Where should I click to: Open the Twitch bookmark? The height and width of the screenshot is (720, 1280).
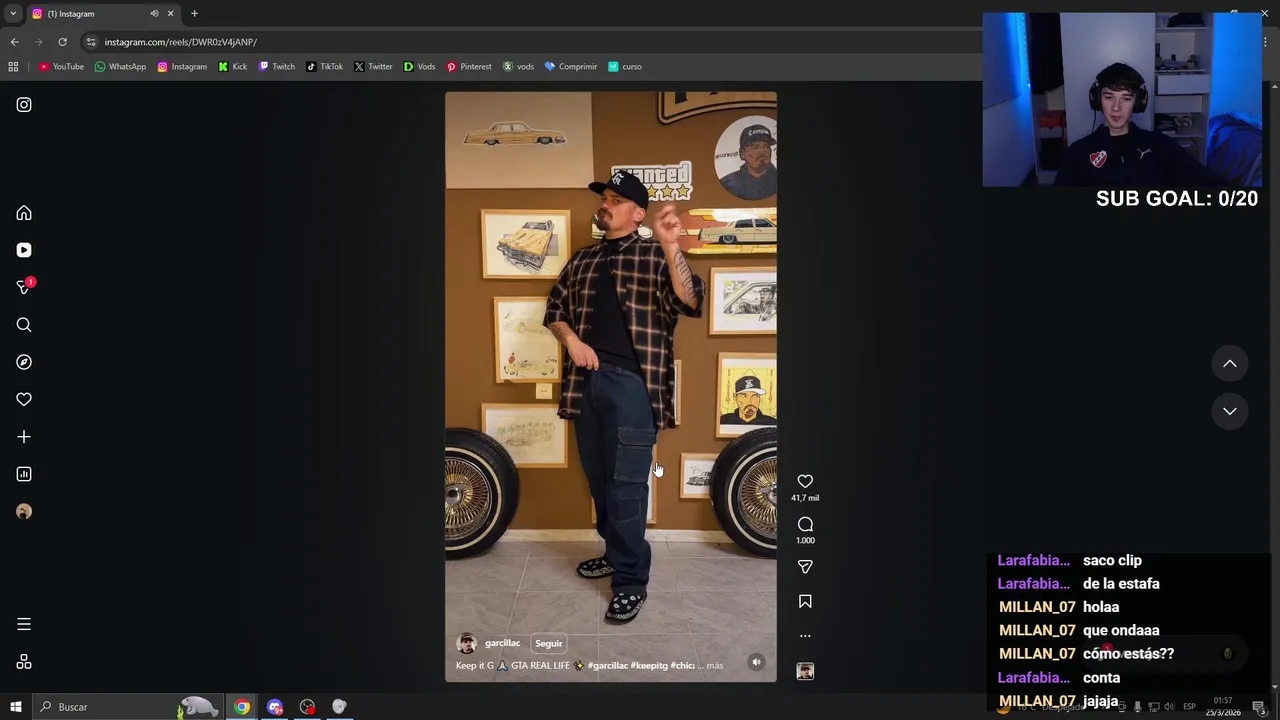(277, 67)
